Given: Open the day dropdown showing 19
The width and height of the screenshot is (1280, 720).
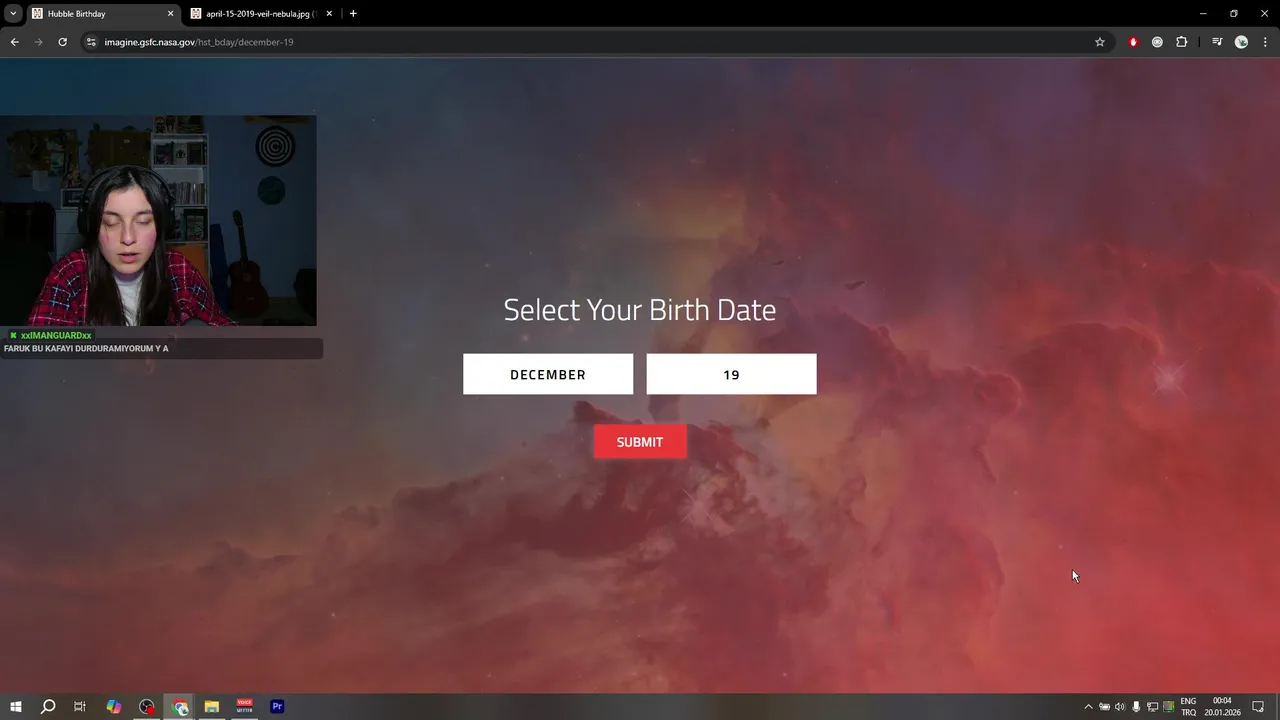Looking at the screenshot, I should click(x=731, y=374).
